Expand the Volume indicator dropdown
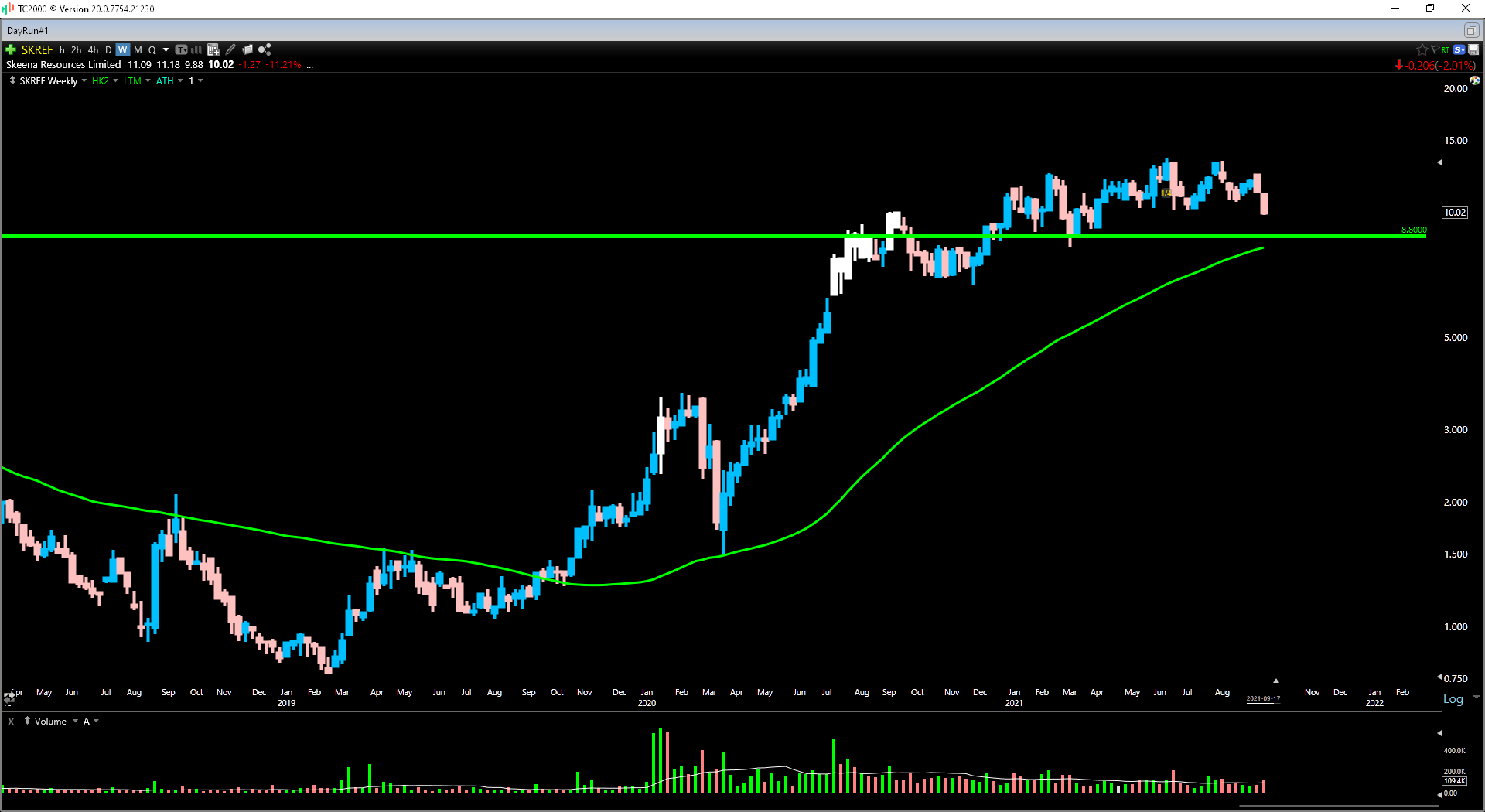This screenshot has height=812, width=1485. click(x=76, y=721)
